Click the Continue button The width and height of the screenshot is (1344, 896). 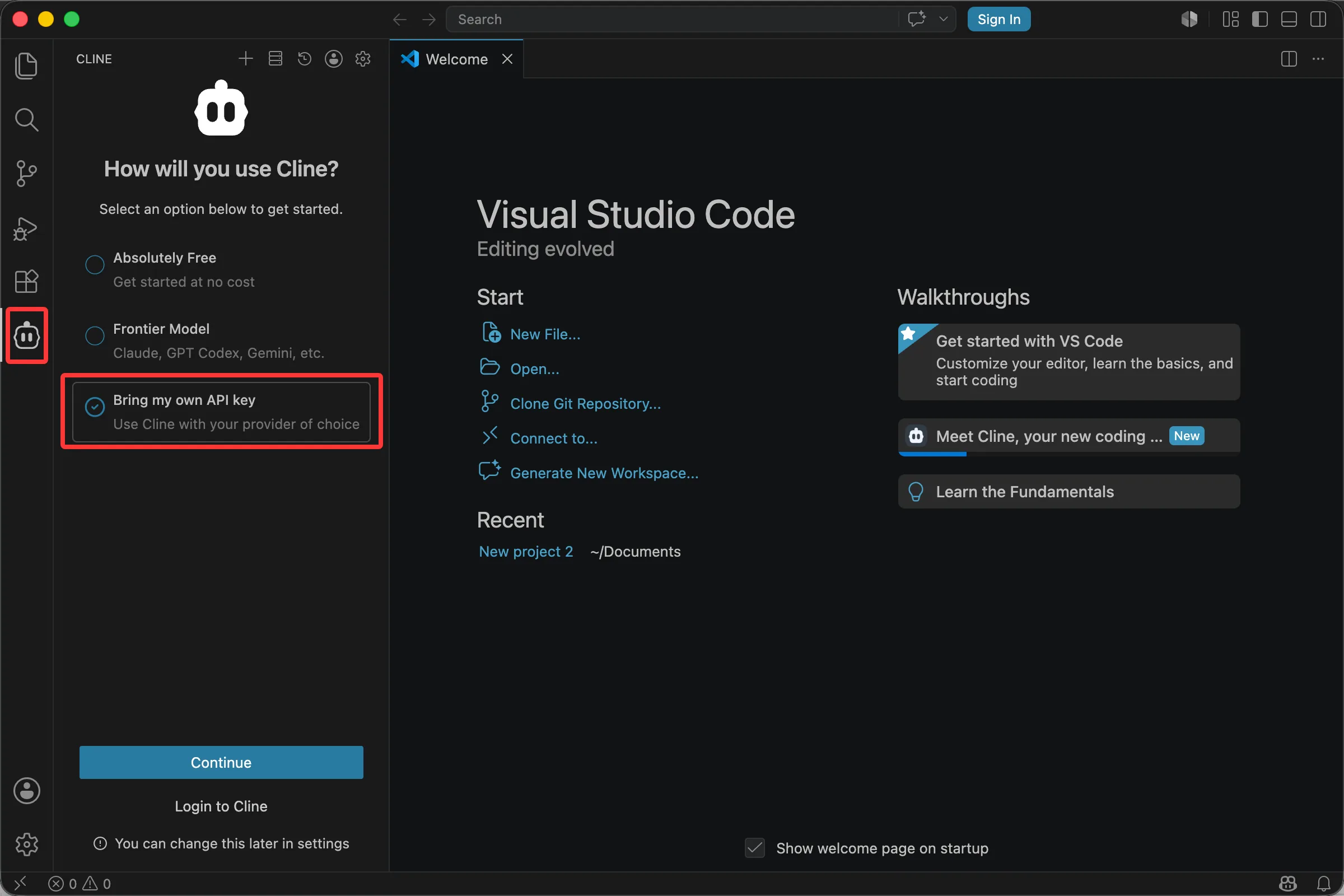tap(221, 762)
